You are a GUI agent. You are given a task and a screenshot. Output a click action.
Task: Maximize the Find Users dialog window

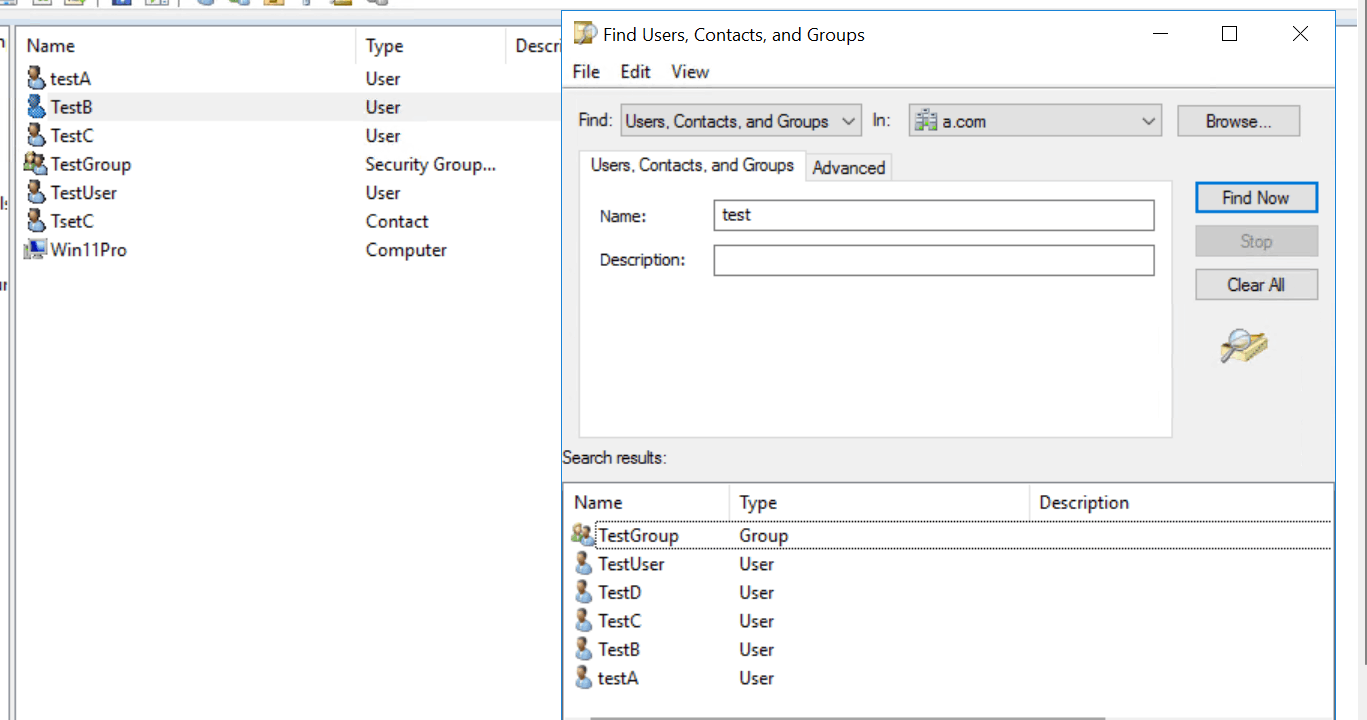1230,34
